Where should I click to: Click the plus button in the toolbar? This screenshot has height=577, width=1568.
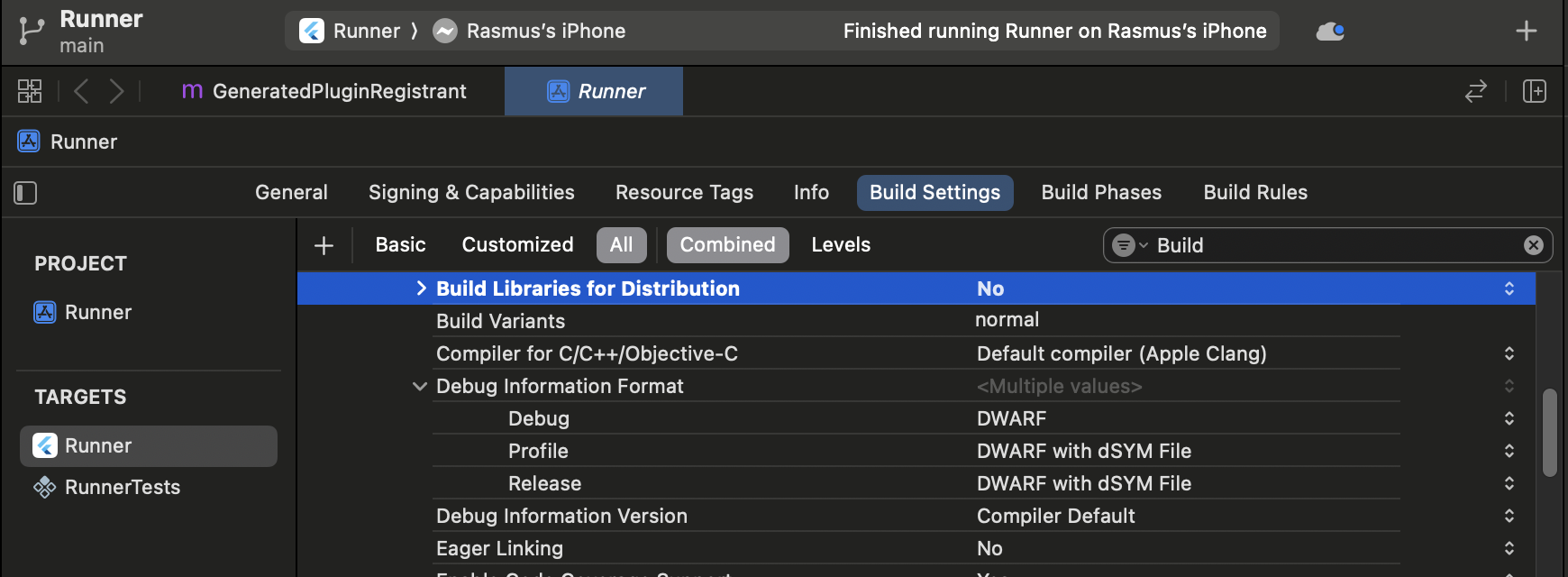click(x=1527, y=31)
